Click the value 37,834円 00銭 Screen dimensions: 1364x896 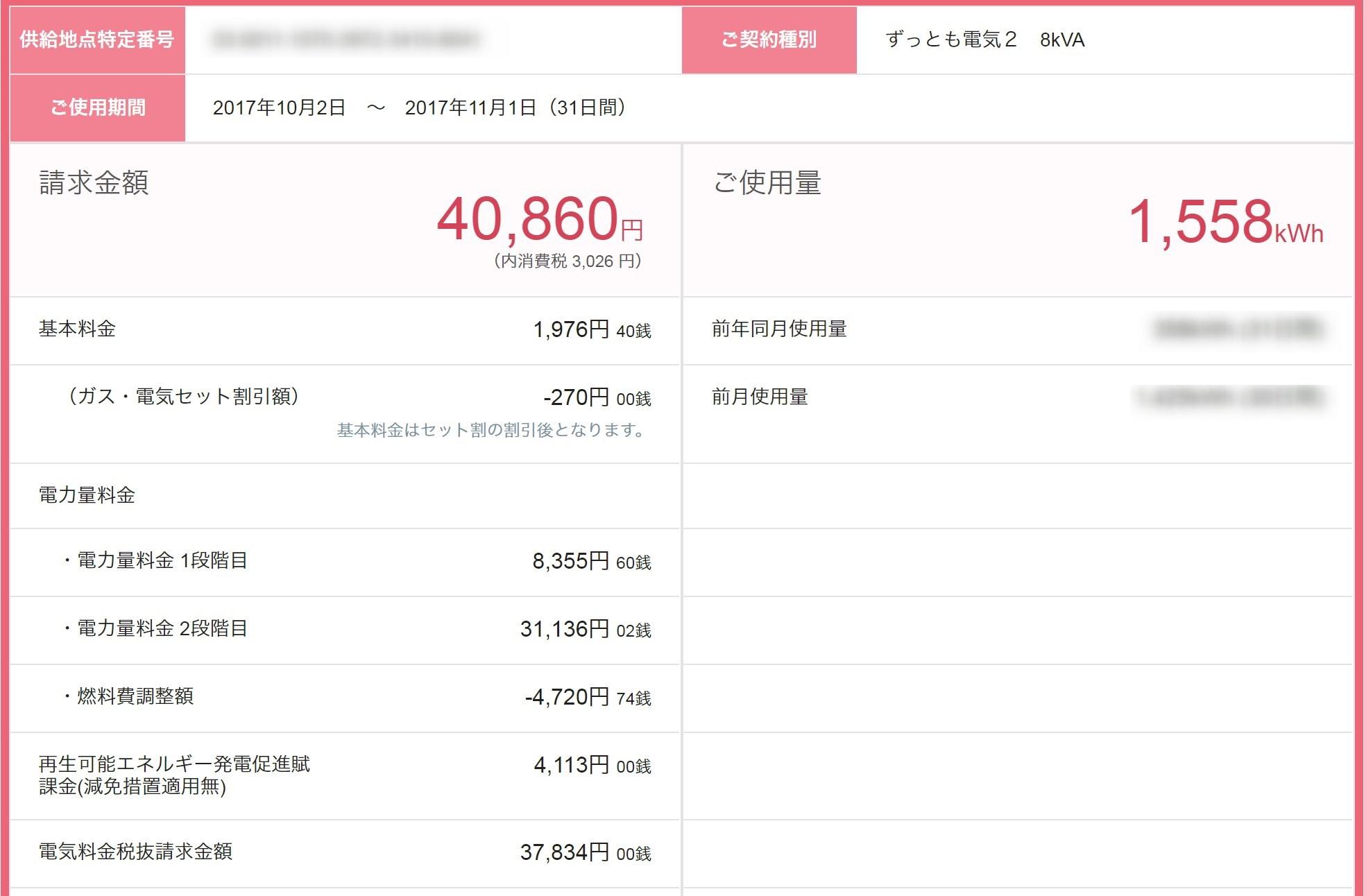pyautogui.click(x=586, y=852)
